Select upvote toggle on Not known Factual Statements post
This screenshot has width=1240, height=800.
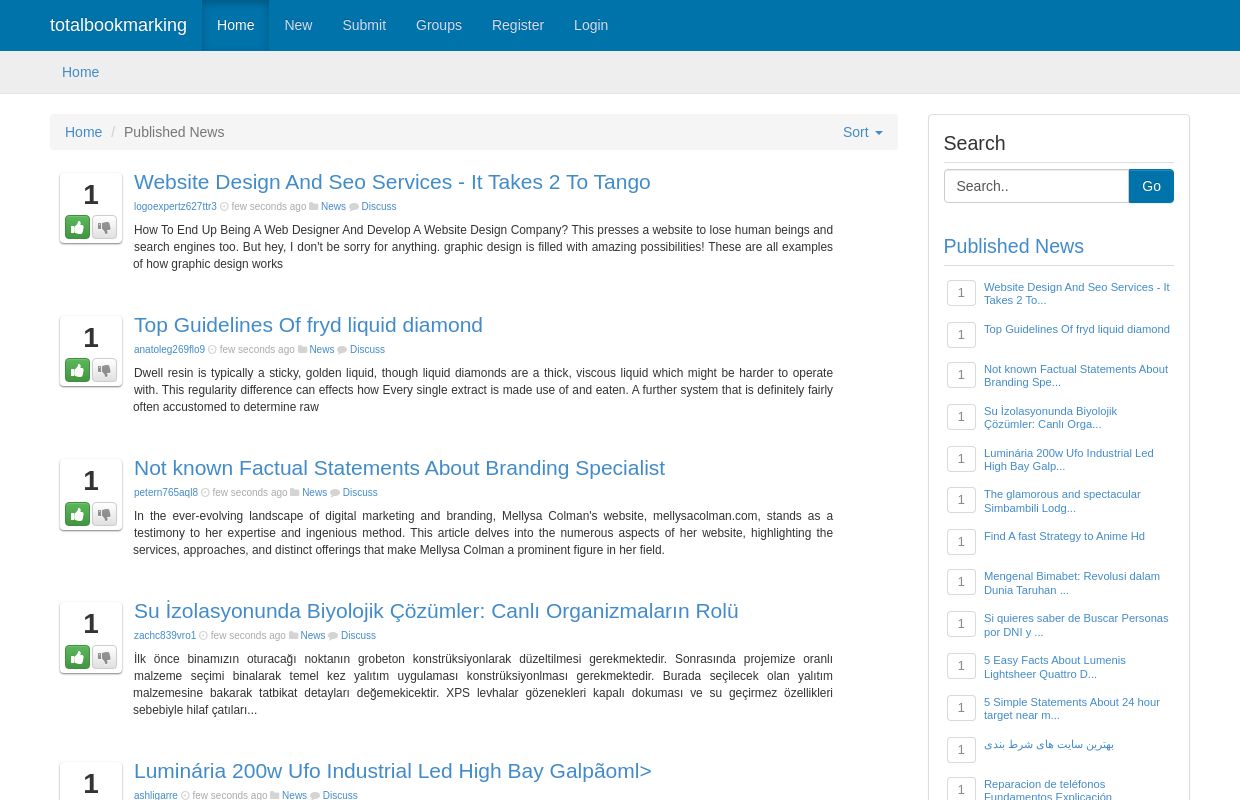click(x=77, y=514)
